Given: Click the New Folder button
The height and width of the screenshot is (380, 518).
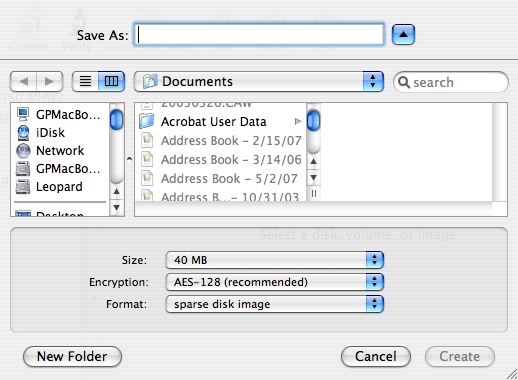Looking at the screenshot, I should 72,356.
